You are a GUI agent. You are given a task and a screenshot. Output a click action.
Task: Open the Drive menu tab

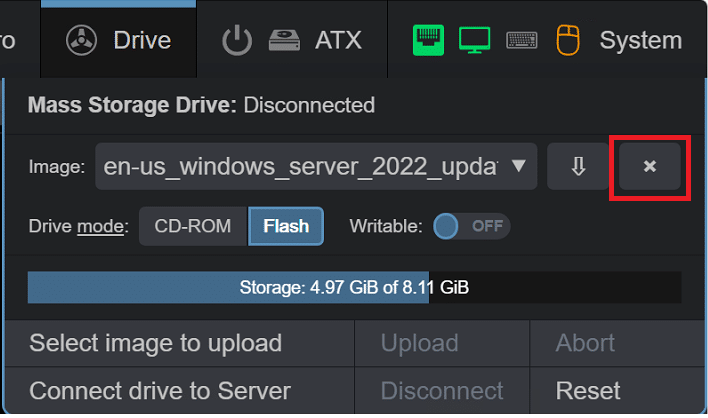click(119, 40)
